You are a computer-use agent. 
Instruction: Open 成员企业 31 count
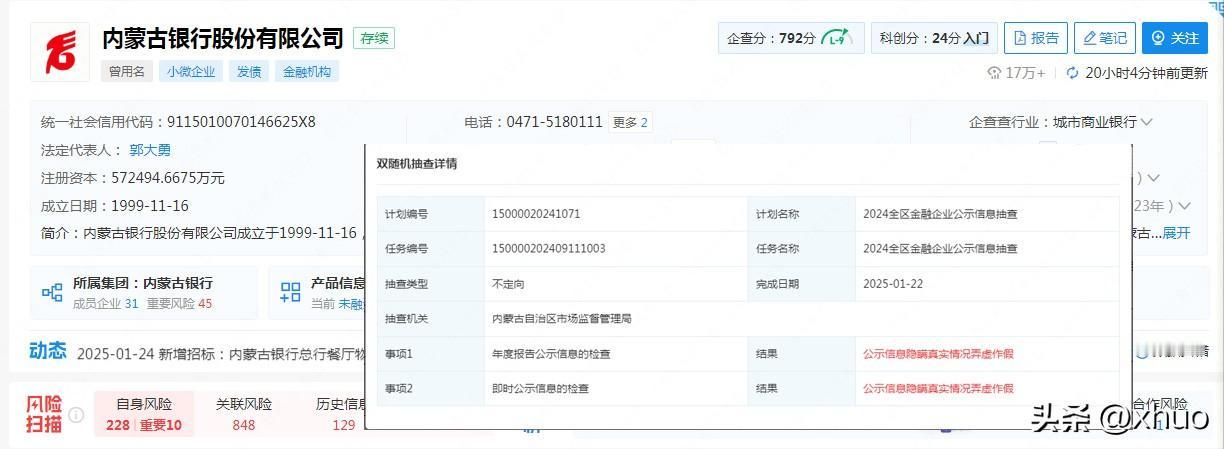(x=106, y=304)
